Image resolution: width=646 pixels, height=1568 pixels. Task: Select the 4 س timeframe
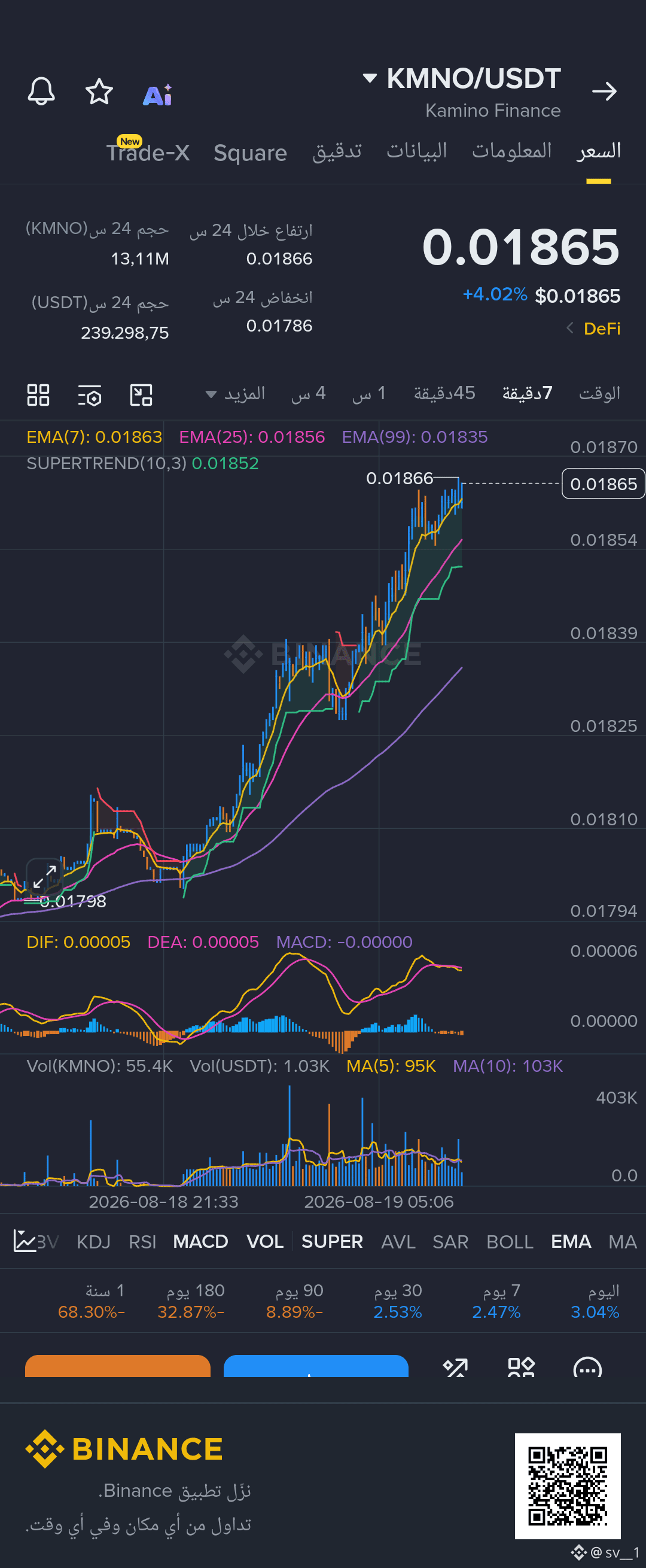coord(309,394)
